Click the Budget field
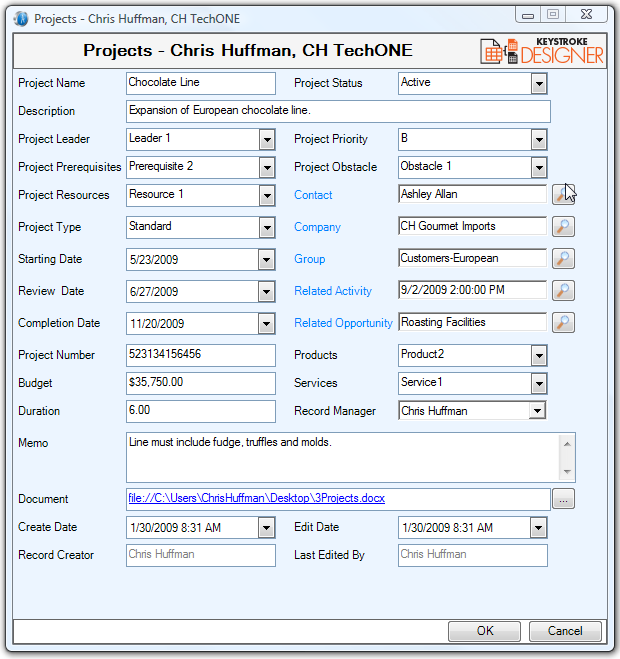 coord(201,383)
